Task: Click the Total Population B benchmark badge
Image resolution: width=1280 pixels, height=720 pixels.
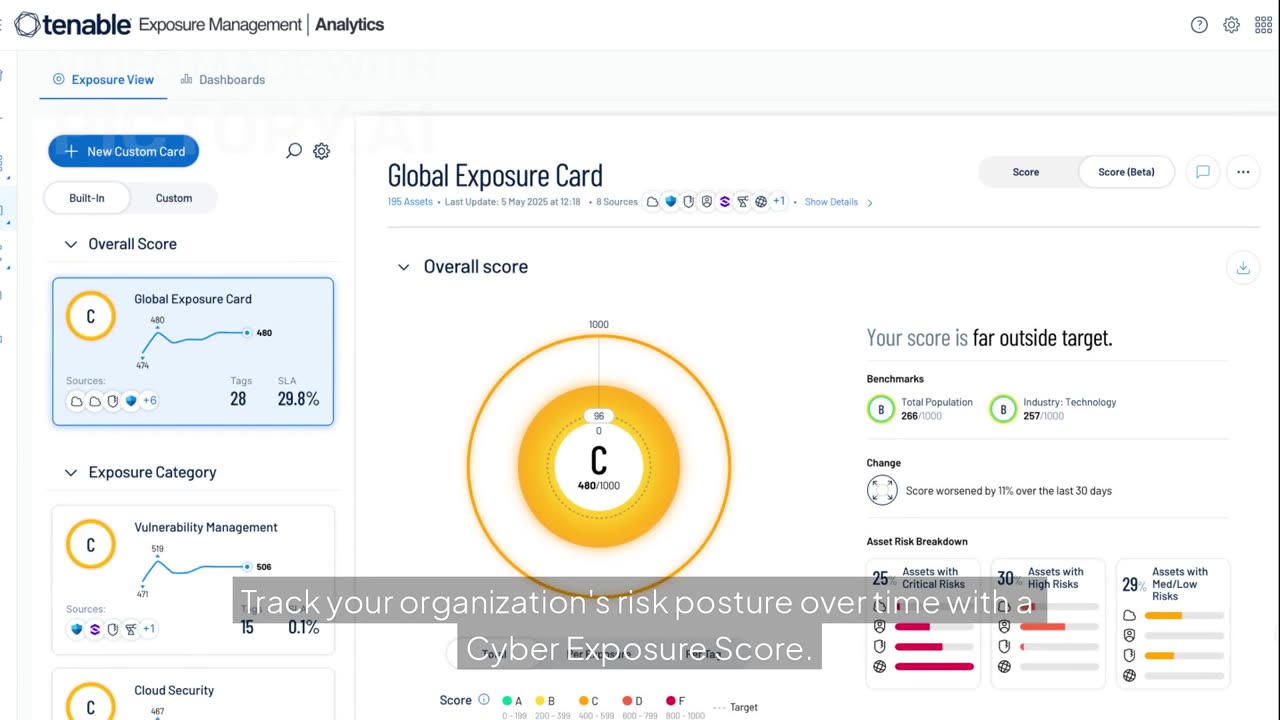Action: pos(881,409)
